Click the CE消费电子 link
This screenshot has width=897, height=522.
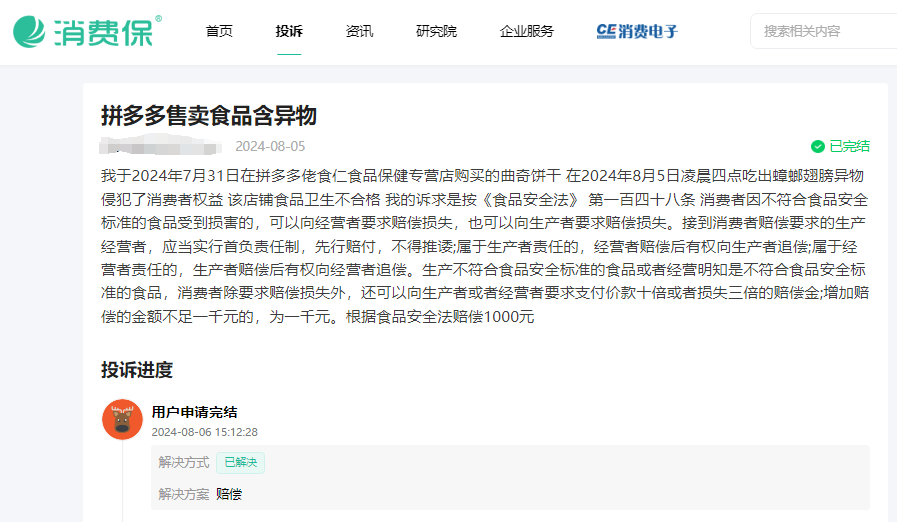(x=637, y=31)
